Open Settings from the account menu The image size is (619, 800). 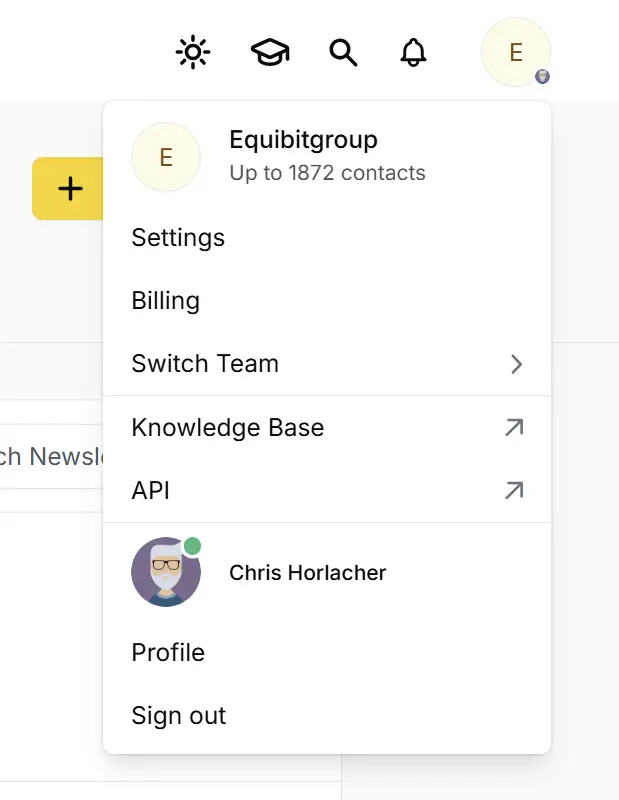click(327, 238)
